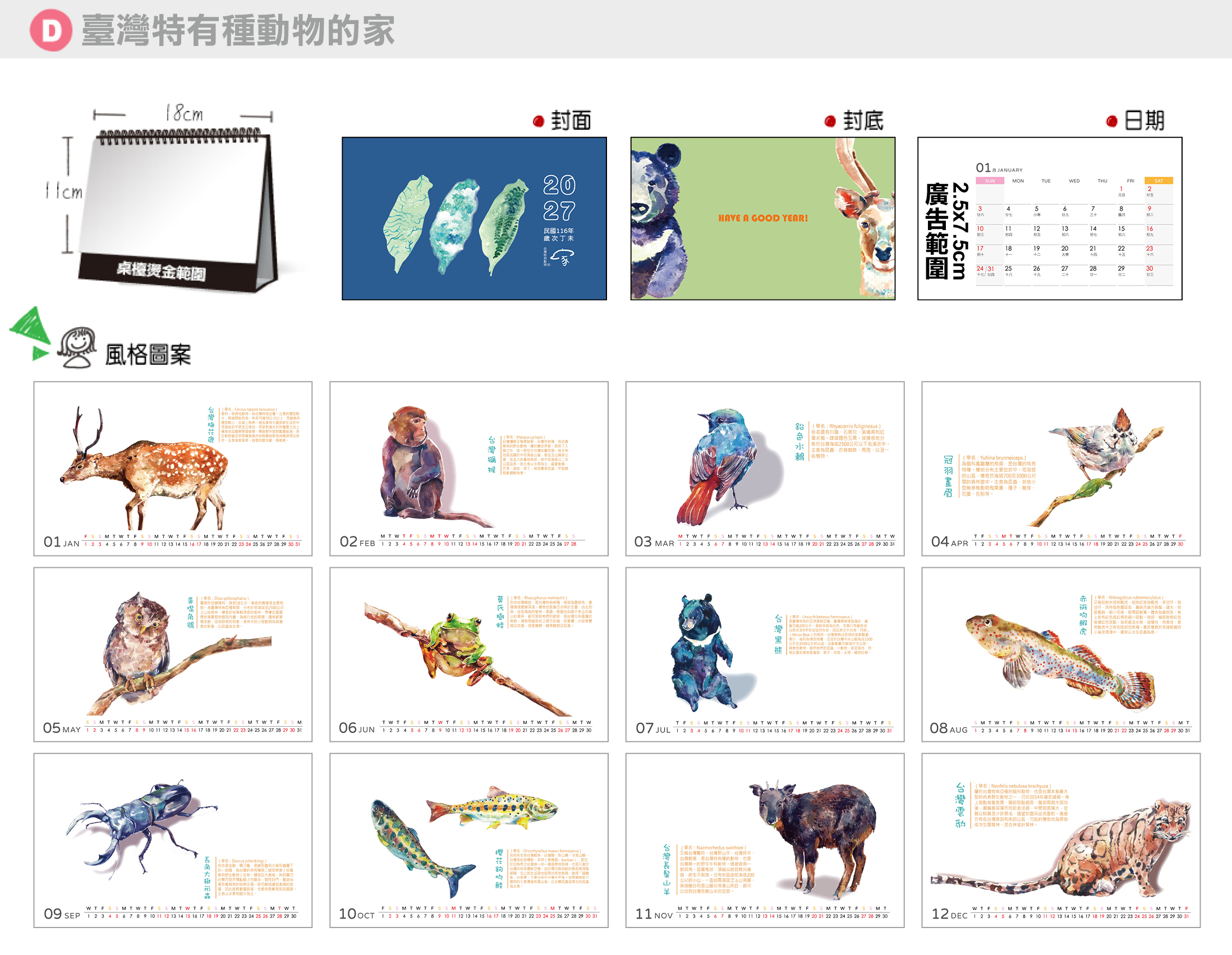
Task: Click the green arrow icon near 風格圖案
Action: pos(30,333)
